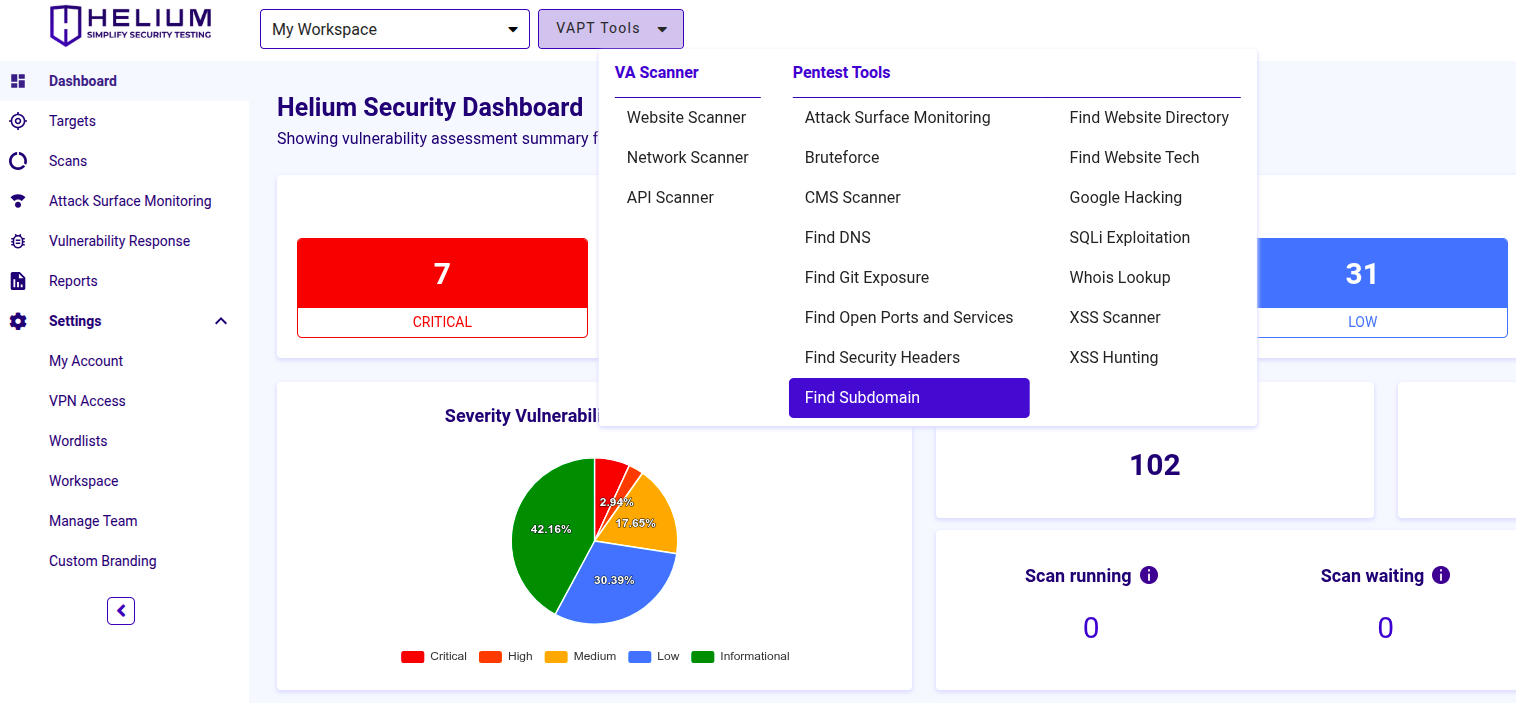The image size is (1516, 703).
Task: Open the Custom Branding settings page
Action: click(103, 560)
